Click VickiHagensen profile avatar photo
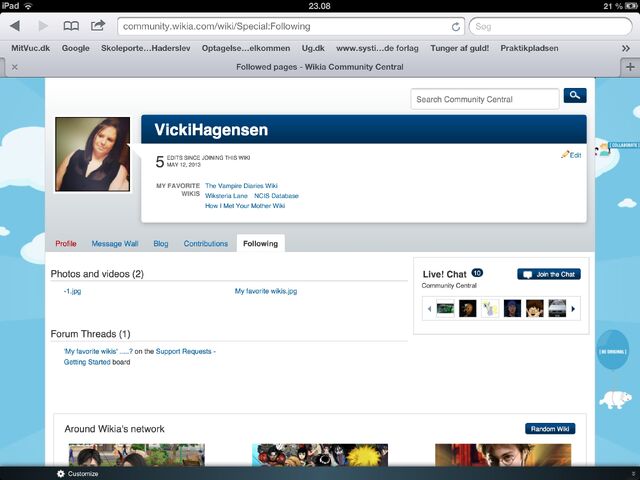 point(93,154)
